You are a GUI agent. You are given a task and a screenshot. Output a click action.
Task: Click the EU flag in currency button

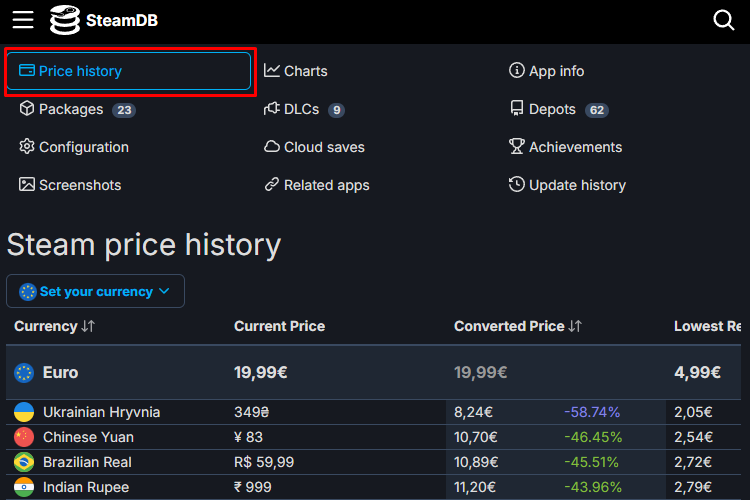coord(28,291)
